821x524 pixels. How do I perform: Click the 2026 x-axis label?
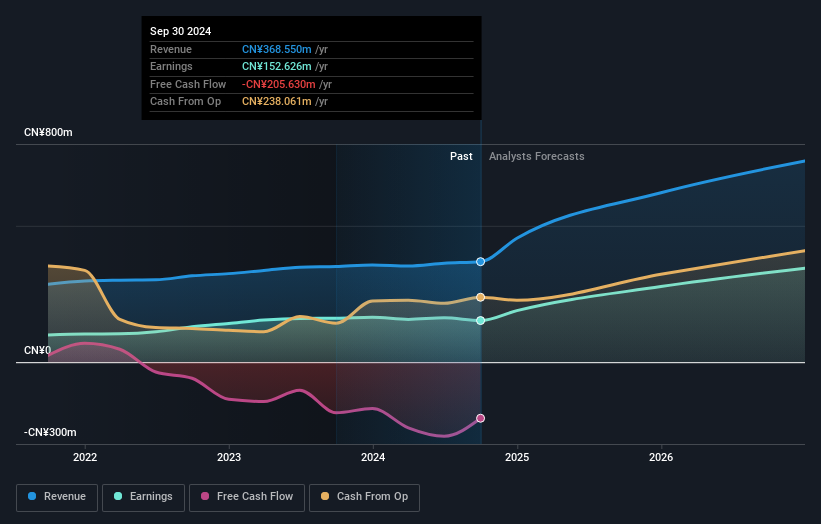661,457
